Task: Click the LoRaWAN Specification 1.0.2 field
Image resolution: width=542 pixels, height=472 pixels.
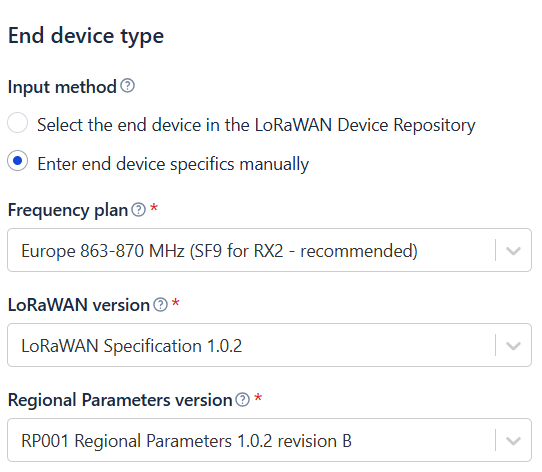Action: point(269,345)
